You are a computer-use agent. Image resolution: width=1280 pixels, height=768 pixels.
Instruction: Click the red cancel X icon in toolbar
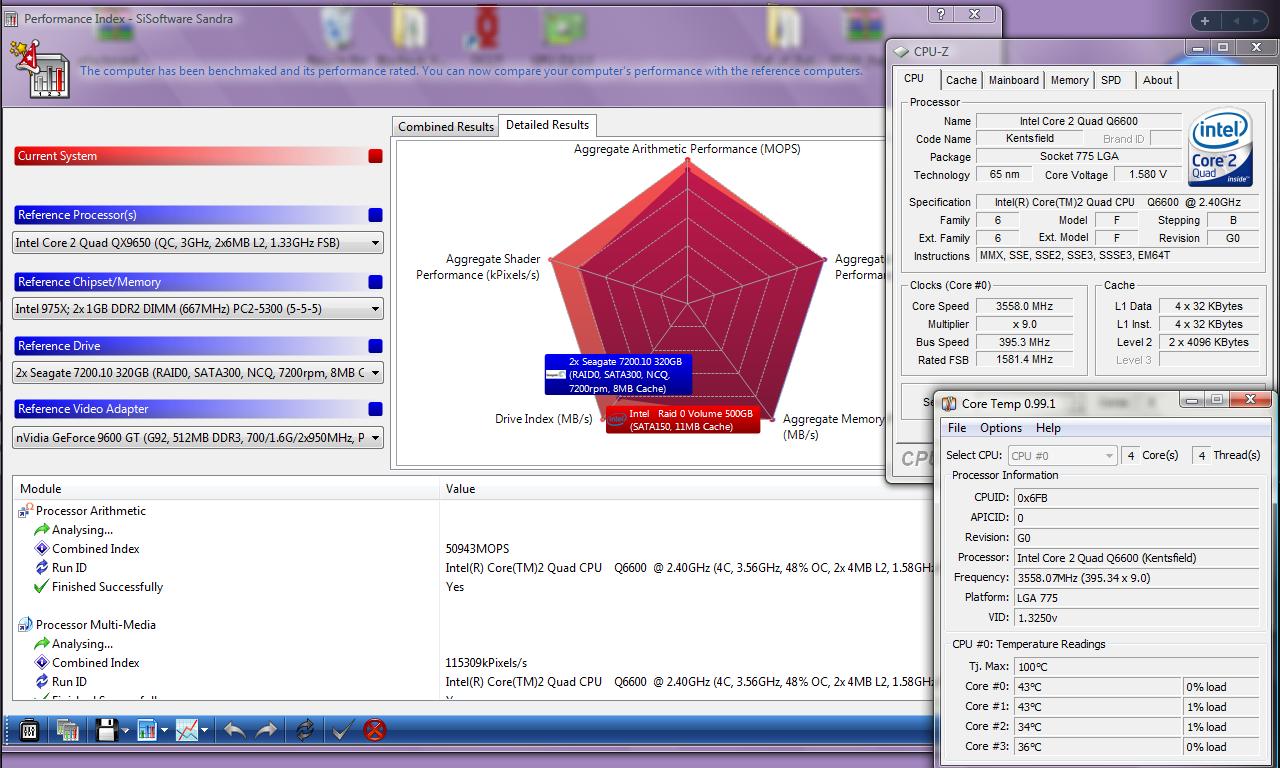pyautogui.click(x=375, y=730)
